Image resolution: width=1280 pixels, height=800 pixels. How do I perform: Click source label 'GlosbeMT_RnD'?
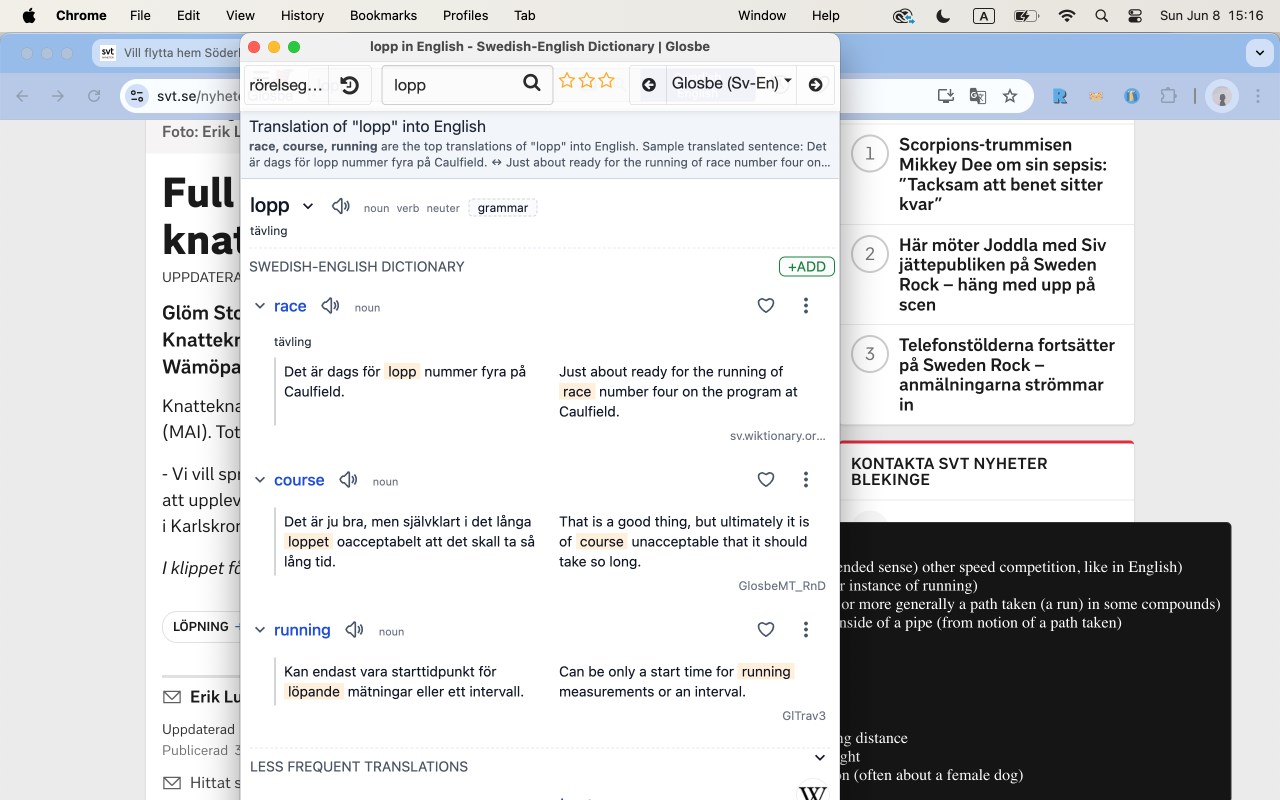coord(782,586)
